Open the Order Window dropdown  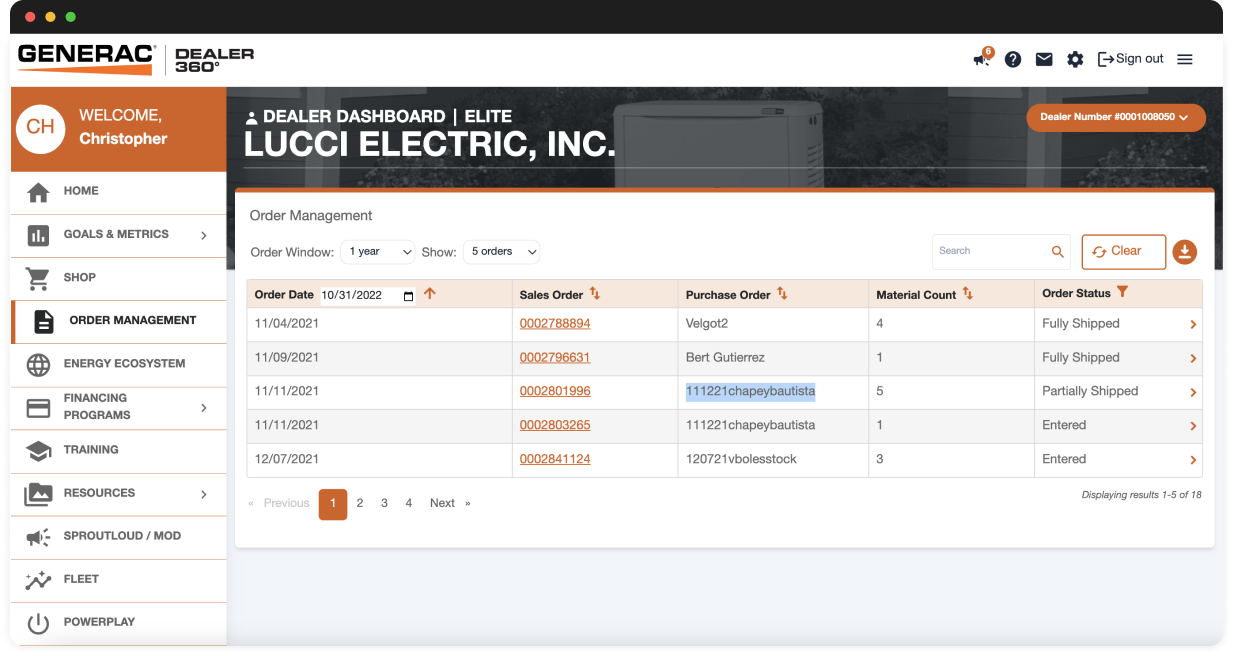[x=377, y=252]
